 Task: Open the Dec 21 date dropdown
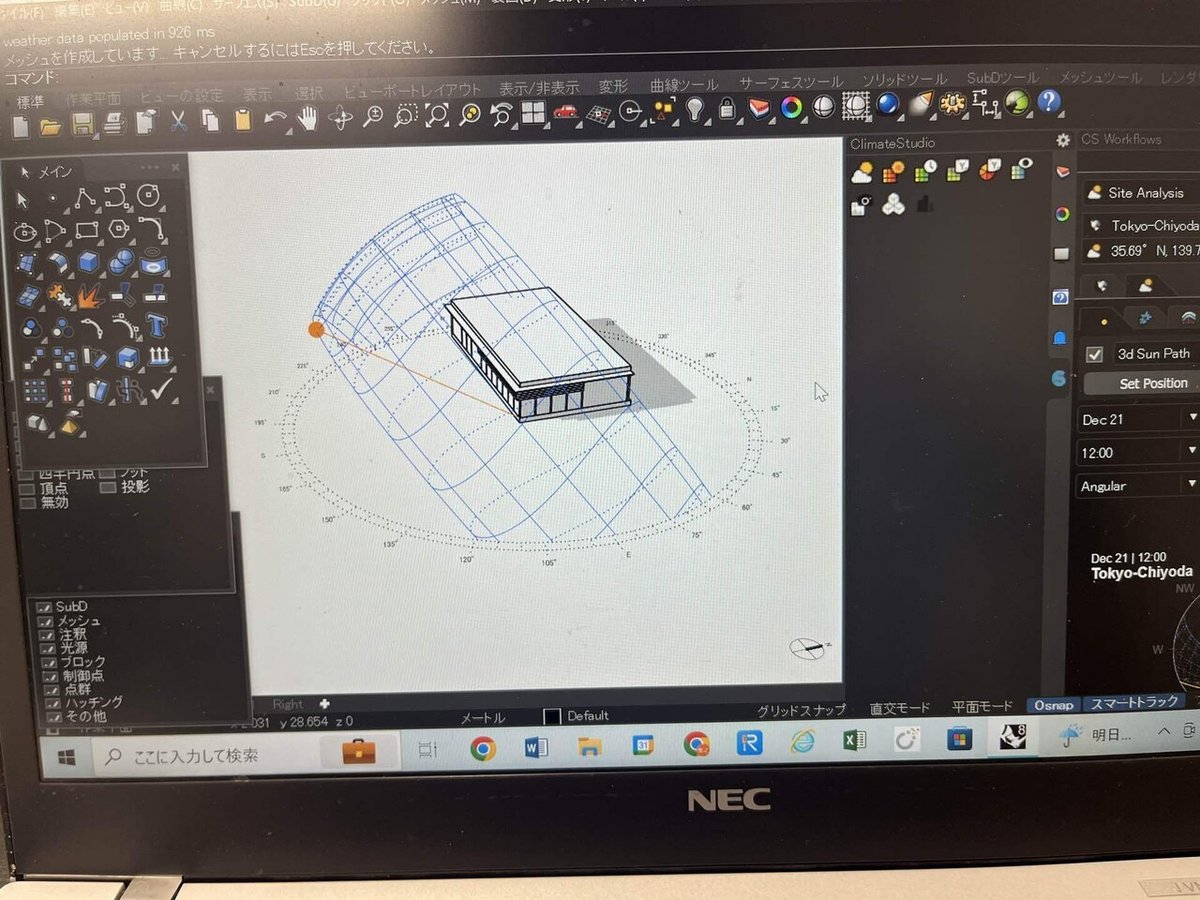pos(1138,419)
